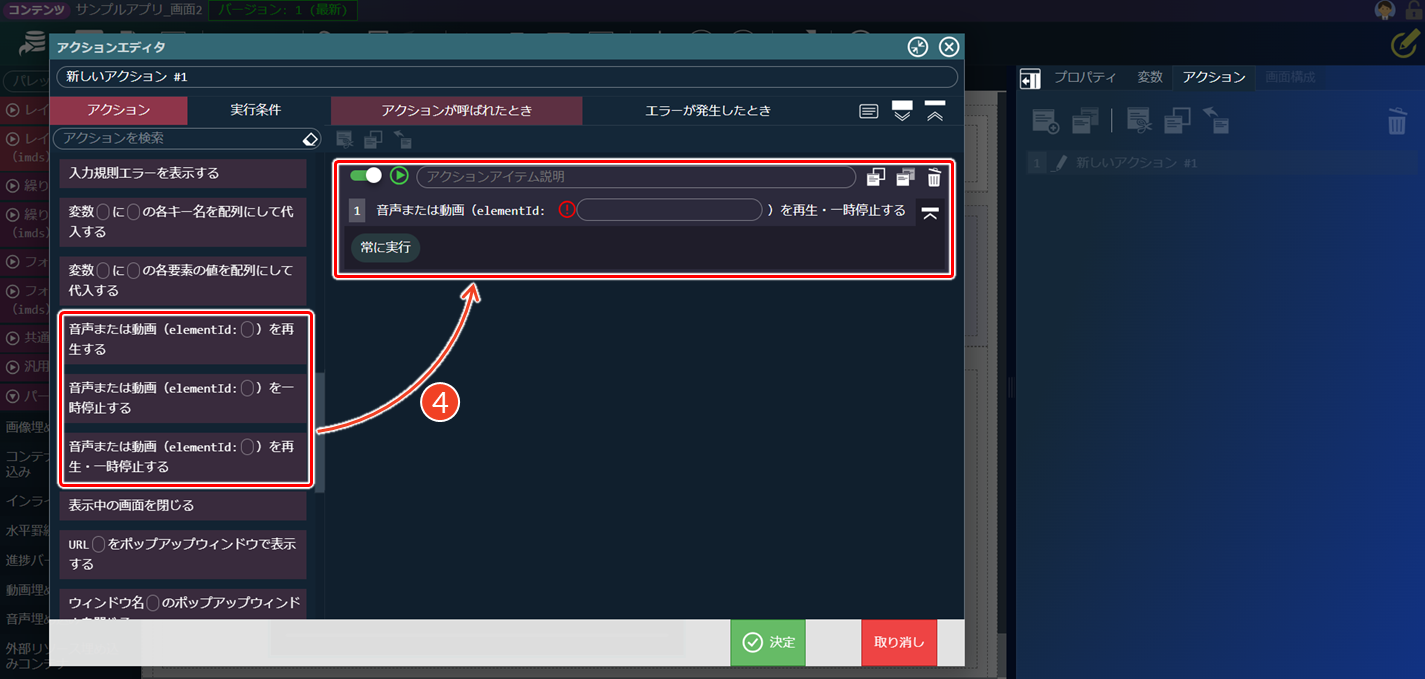Click the side panel collapse icon beside プロパティ
The height and width of the screenshot is (679, 1425).
point(1030,78)
